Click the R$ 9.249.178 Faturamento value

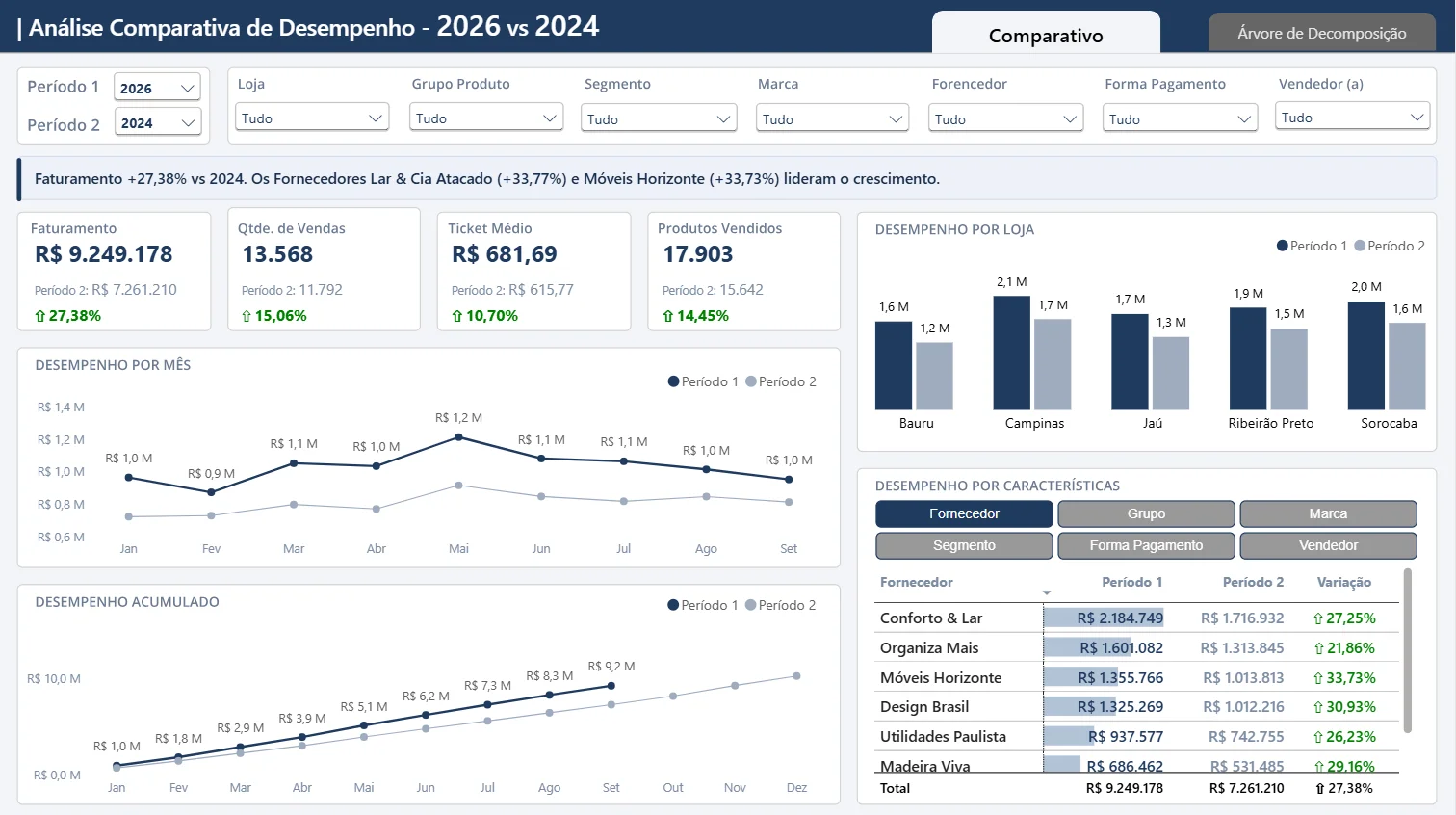click(104, 254)
